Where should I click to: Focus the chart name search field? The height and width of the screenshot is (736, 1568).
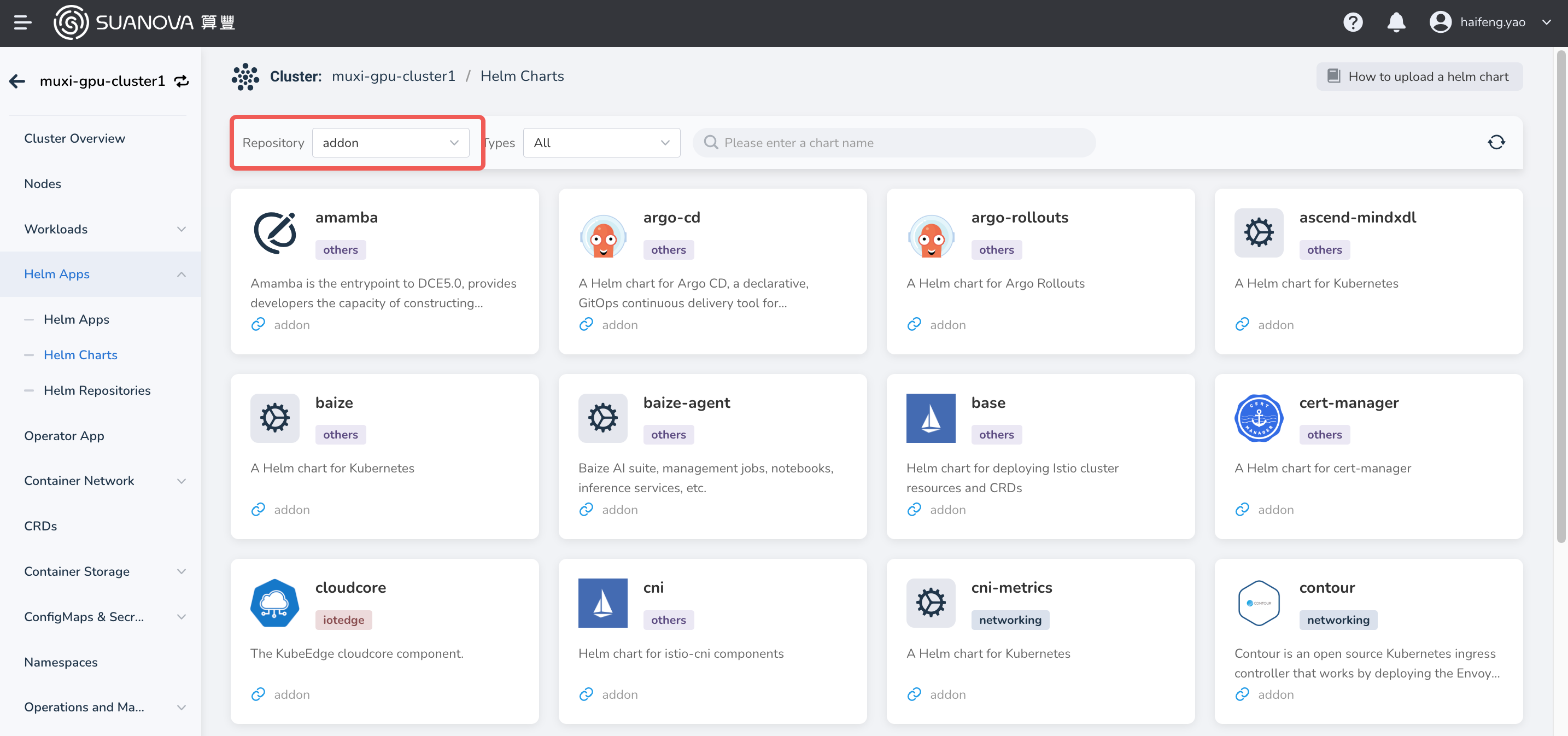coord(893,143)
